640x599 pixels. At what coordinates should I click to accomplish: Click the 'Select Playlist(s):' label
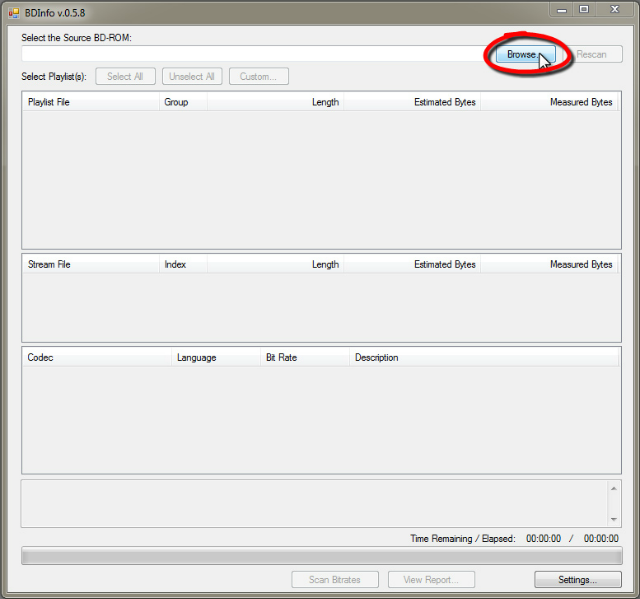(x=54, y=76)
